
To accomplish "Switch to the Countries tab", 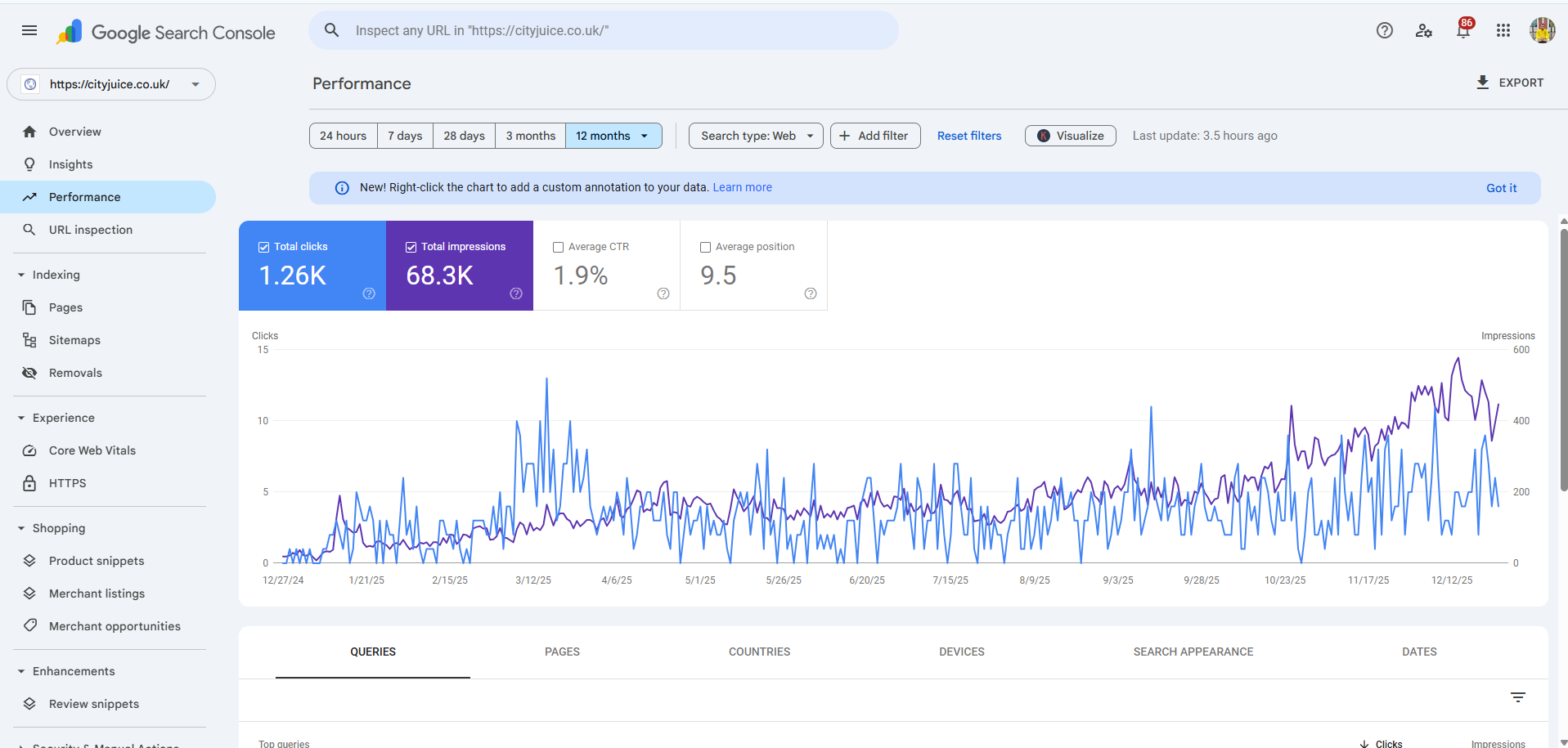I will (x=759, y=652).
